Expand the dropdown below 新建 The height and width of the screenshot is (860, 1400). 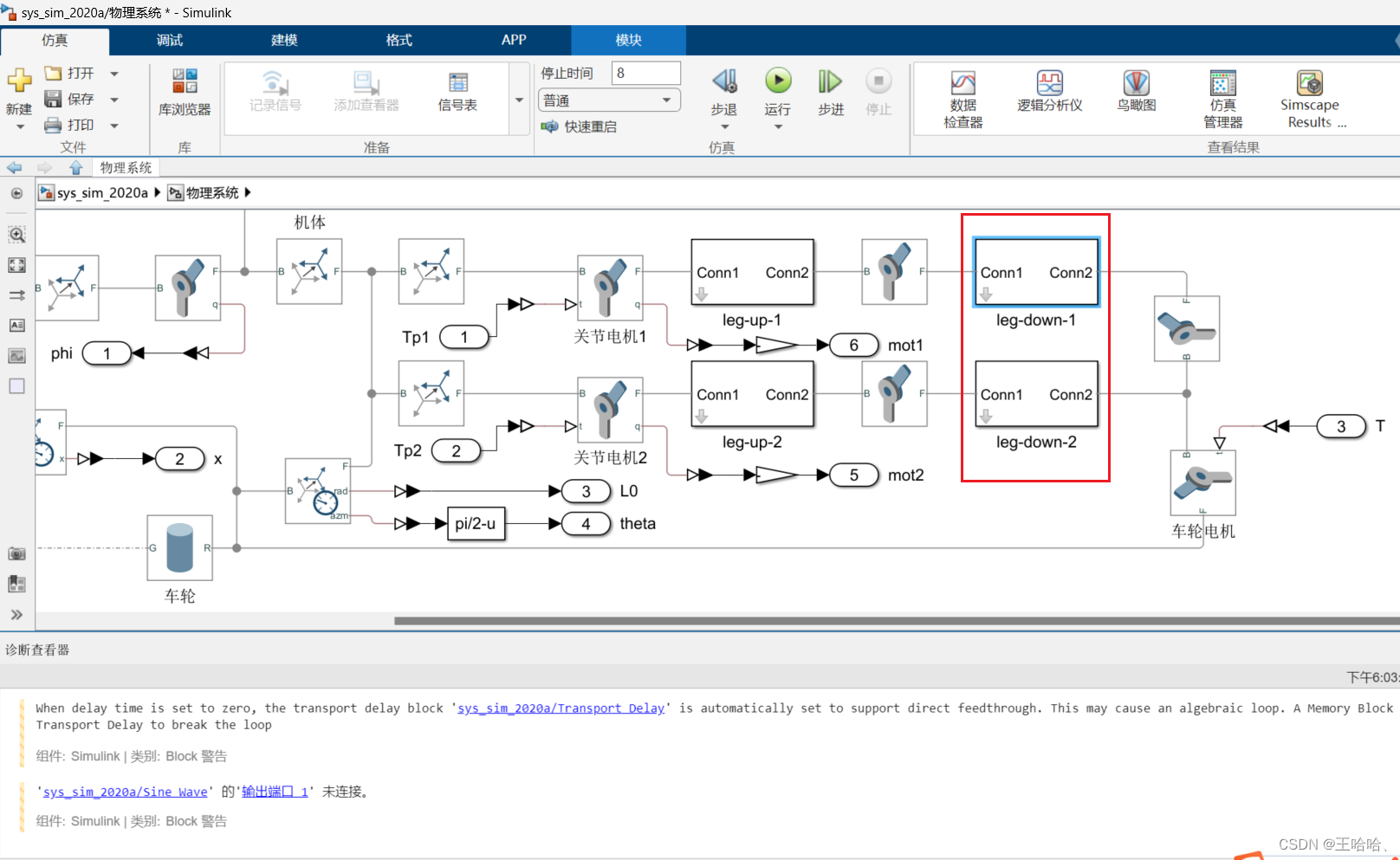20,127
